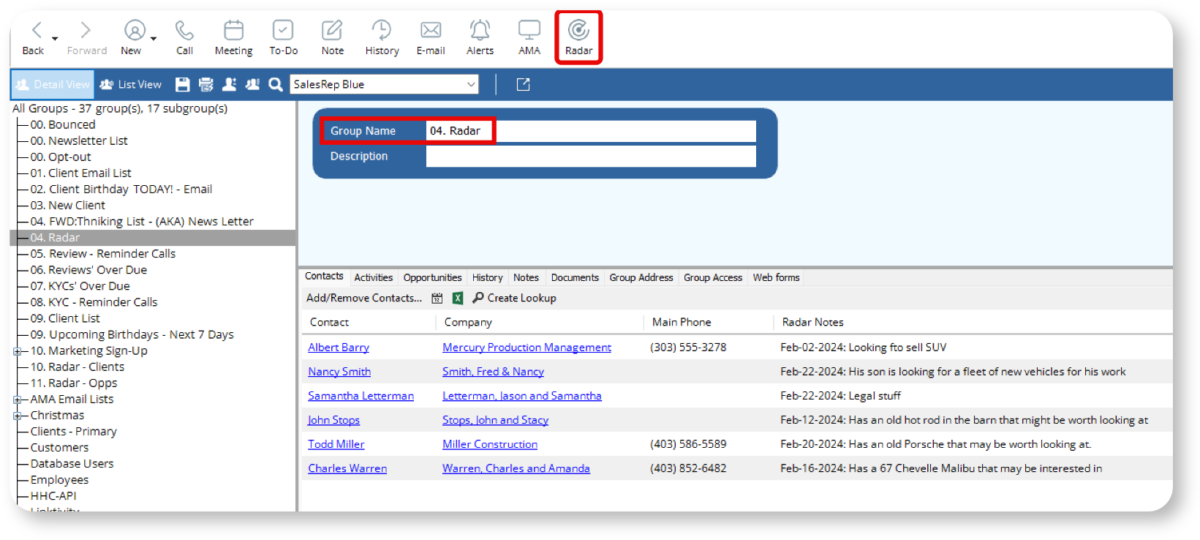Viewport: 1200px width, 540px height.
Task: Click the add group person-plus icon
Action: (229, 84)
